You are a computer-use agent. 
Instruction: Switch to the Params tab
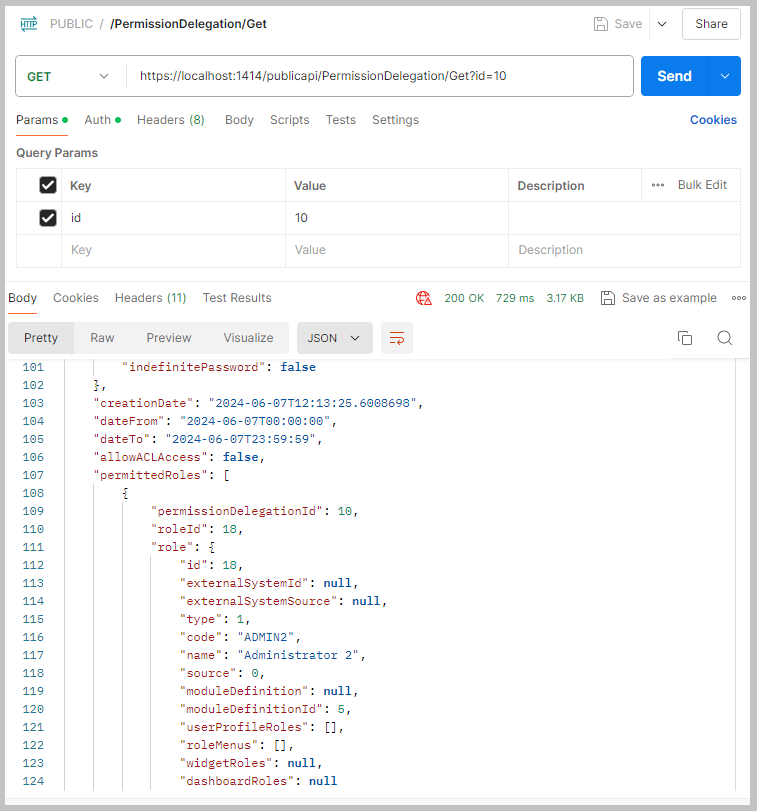[x=42, y=120]
